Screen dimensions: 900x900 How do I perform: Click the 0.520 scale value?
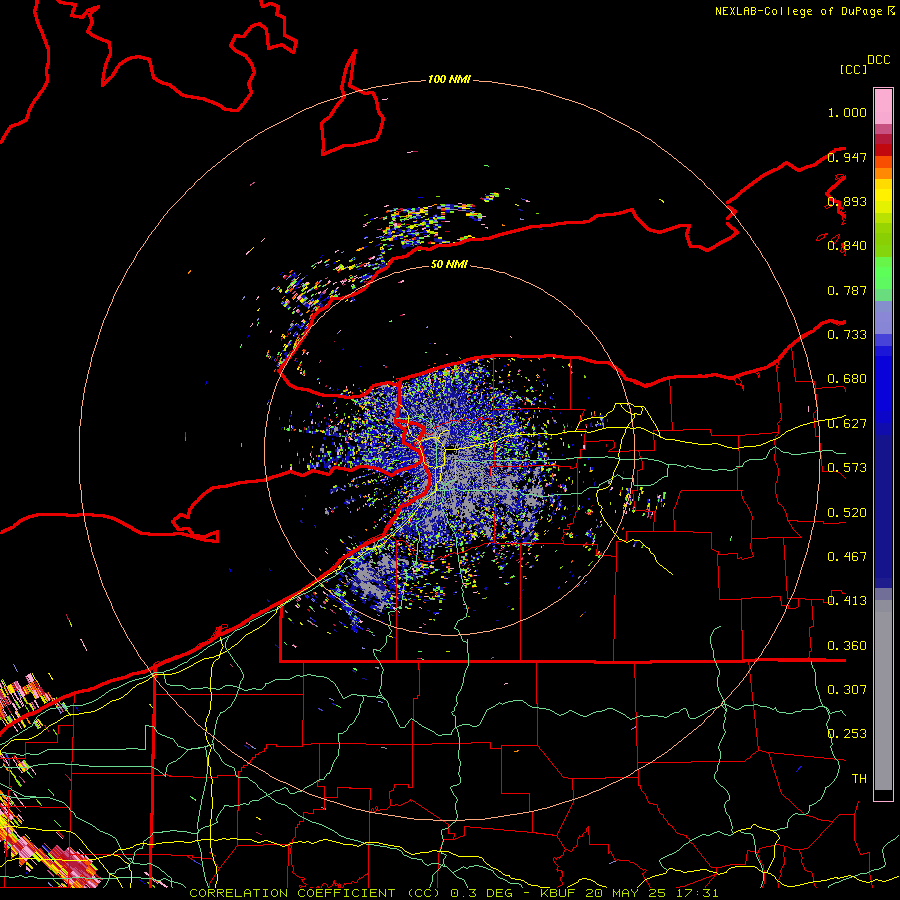(x=847, y=513)
